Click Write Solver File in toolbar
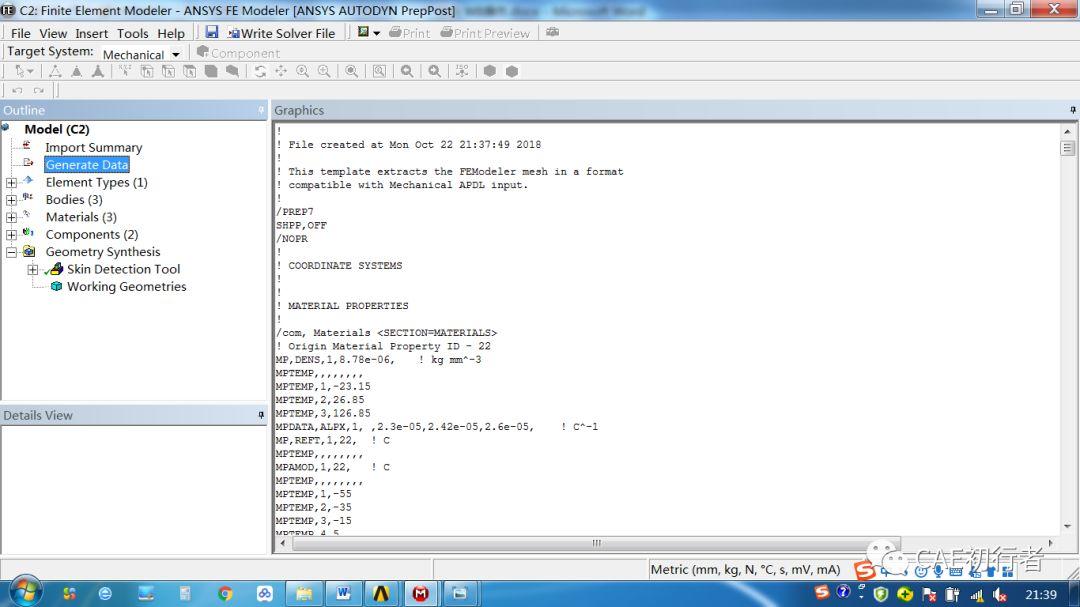This screenshot has width=1080, height=607. pyautogui.click(x=281, y=33)
